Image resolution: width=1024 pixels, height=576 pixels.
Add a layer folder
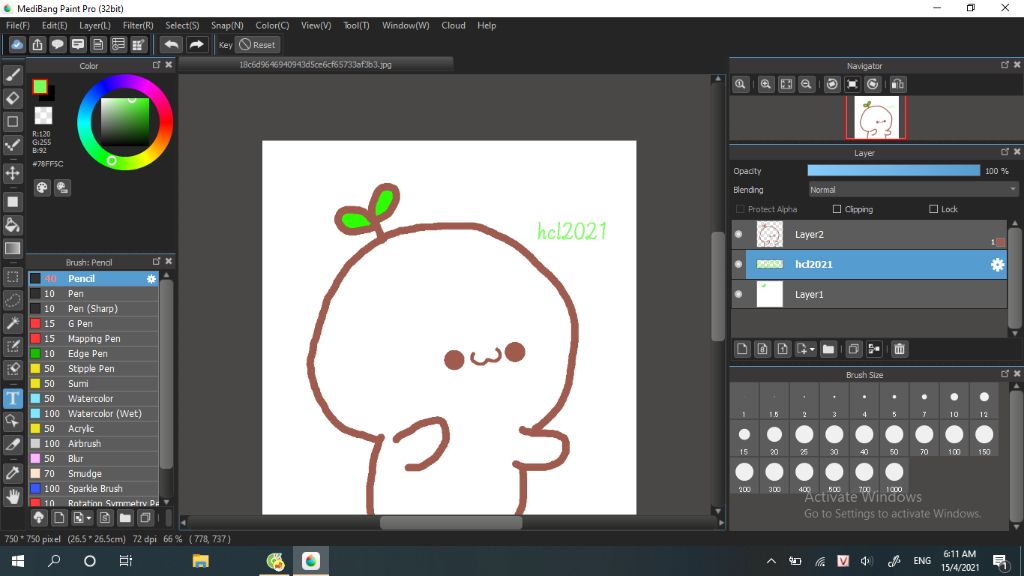point(828,349)
